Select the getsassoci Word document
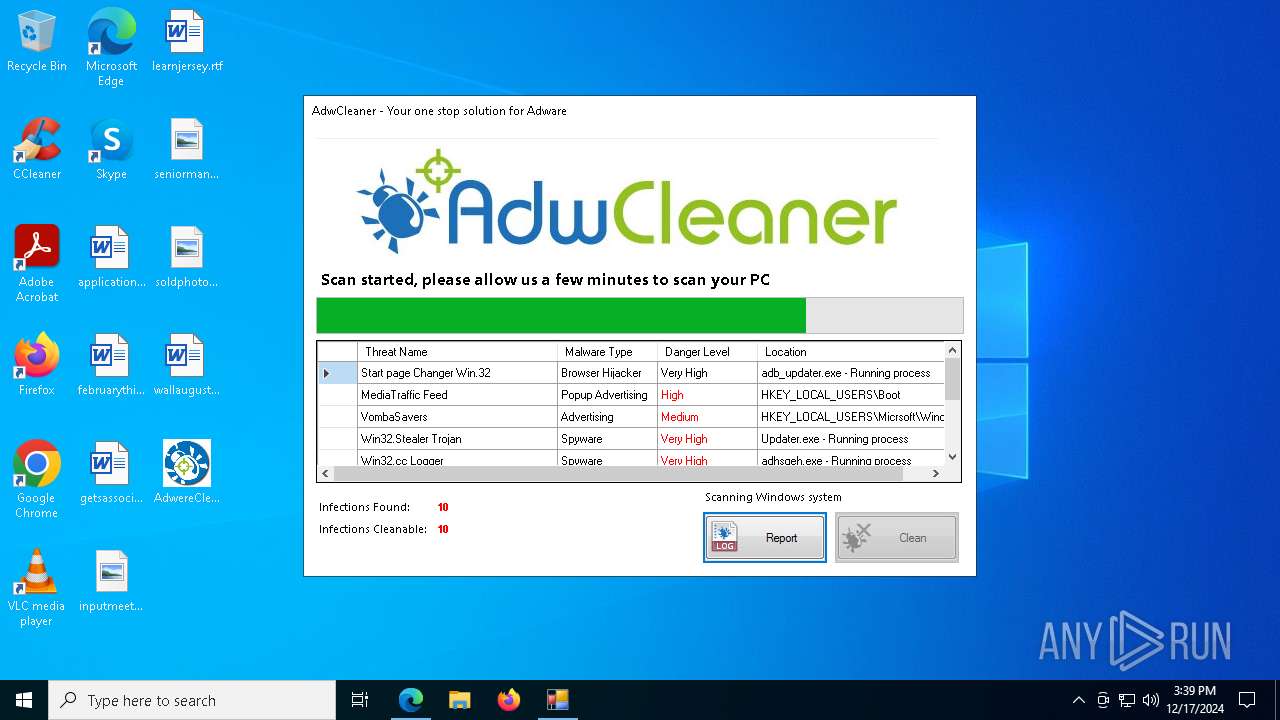 111,474
